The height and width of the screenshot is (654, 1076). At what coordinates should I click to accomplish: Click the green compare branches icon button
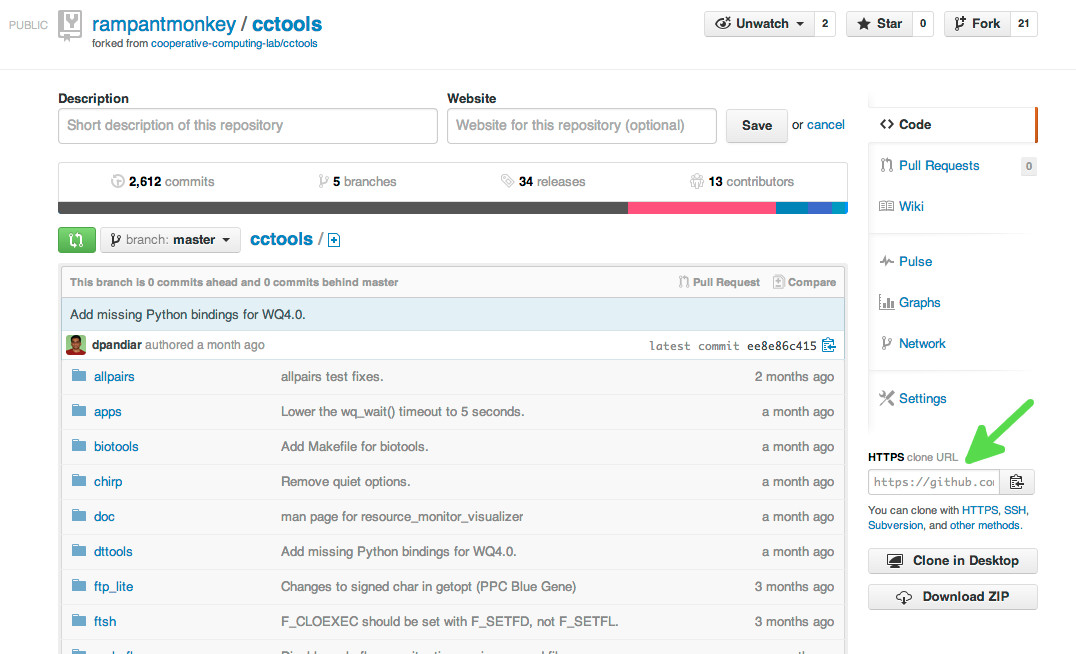pyautogui.click(x=77, y=240)
